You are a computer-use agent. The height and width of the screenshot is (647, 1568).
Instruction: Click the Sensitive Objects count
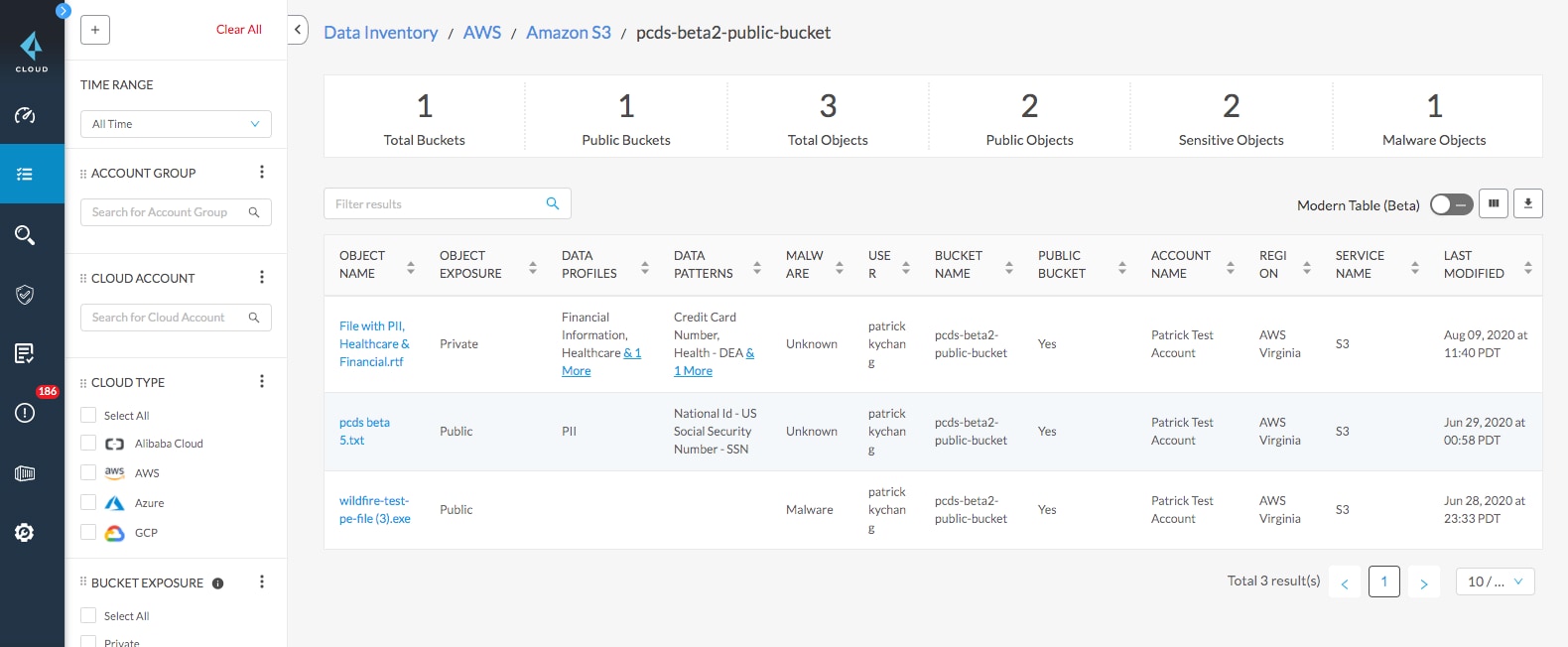[1231, 106]
